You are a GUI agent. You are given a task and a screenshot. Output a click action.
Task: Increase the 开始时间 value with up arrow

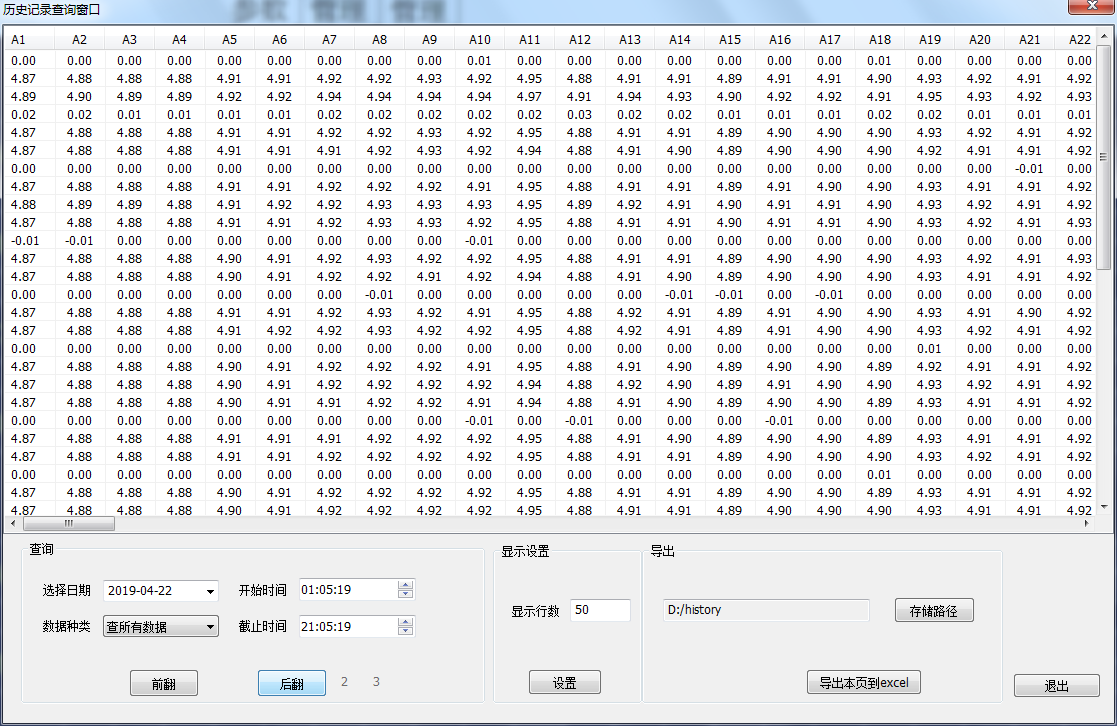pyautogui.click(x=405, y=585)
